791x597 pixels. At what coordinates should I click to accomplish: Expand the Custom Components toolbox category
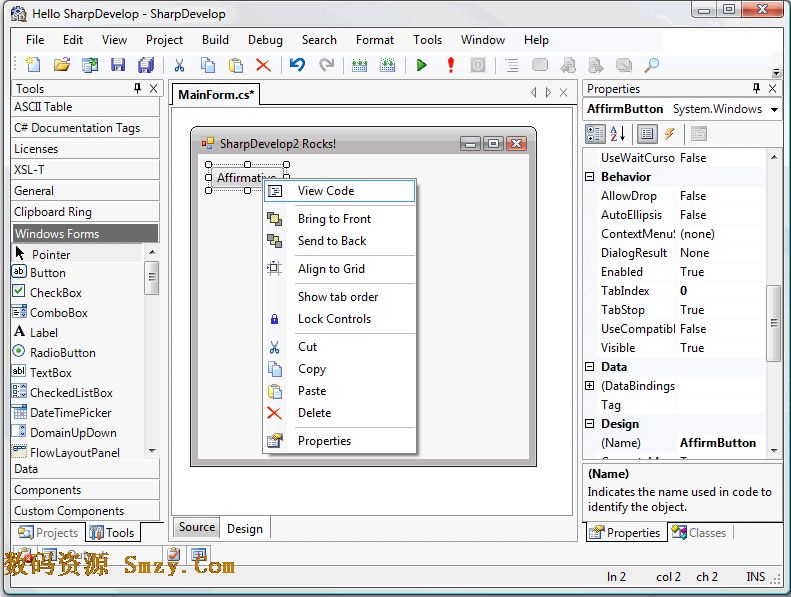point(85,511)
